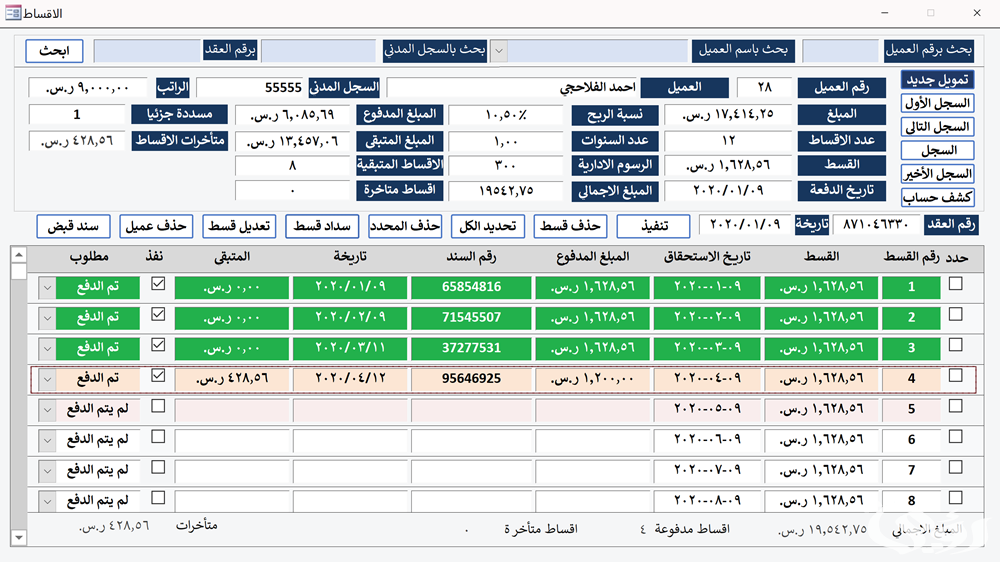Click receipt number 95646925 cell
1000x562 pixels.
point(471,380)
